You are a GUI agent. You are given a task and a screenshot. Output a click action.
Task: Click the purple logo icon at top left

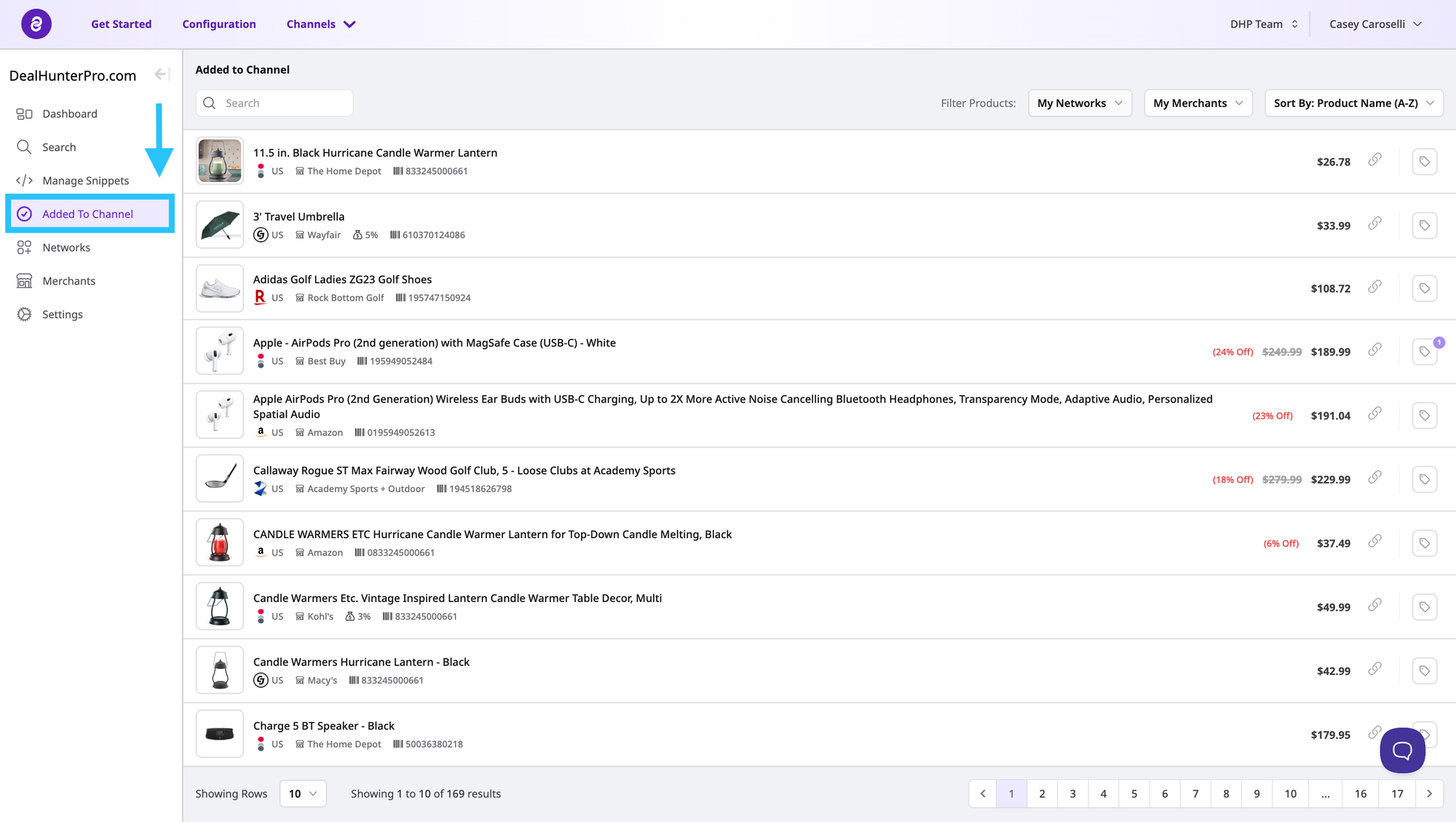point(36,24)
